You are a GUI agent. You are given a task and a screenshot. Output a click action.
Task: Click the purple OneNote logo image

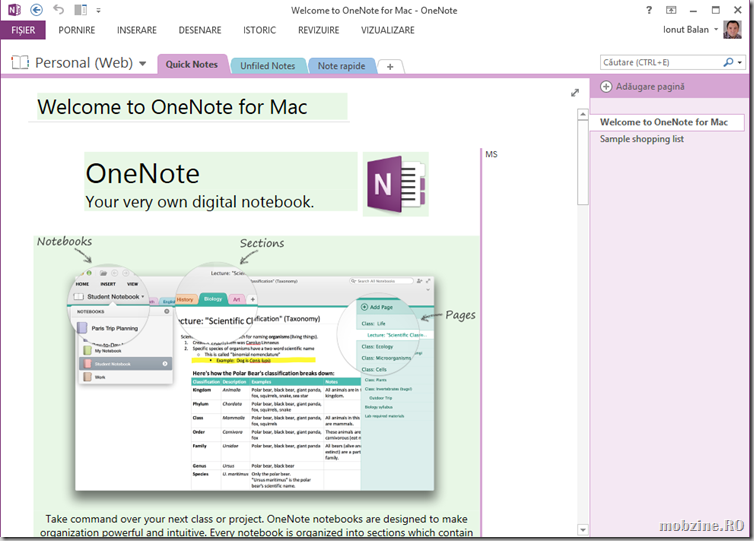point(396,184)
